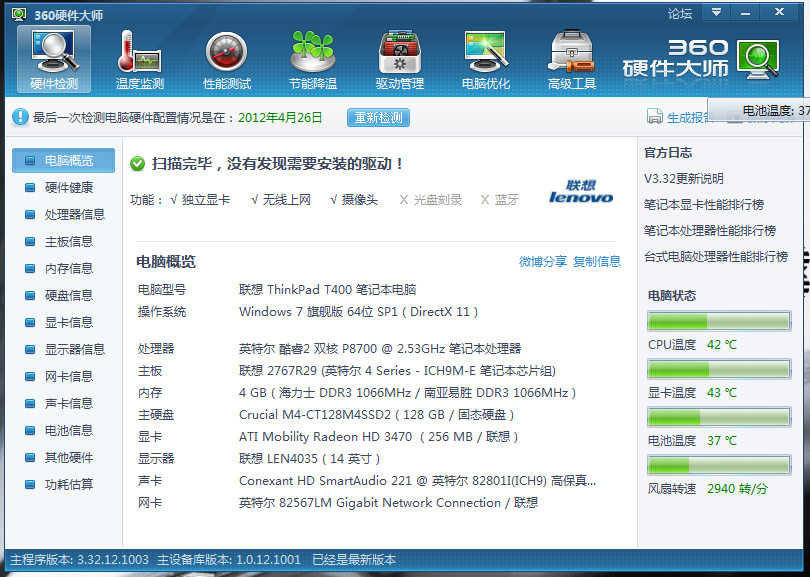This screenshot has height=577, width=810.
Task: Click the 重新检测 re-detect button
Action: pos(378,118)
